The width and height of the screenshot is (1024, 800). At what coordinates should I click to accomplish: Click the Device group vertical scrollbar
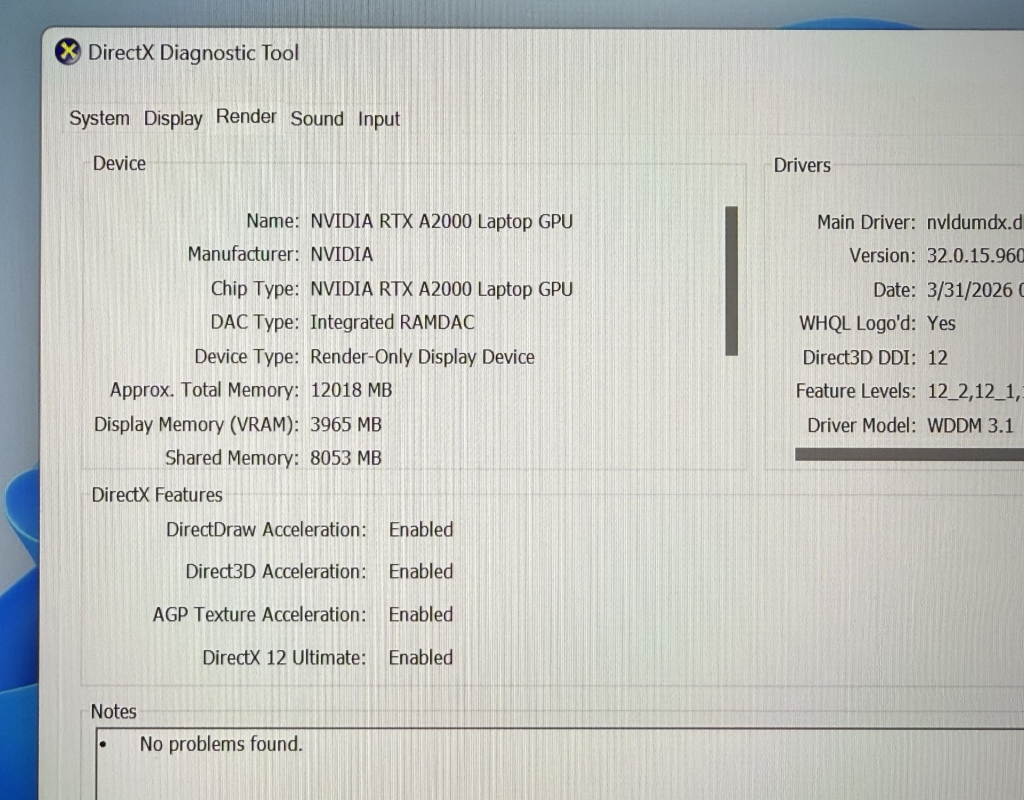click(x=731, y=281)
